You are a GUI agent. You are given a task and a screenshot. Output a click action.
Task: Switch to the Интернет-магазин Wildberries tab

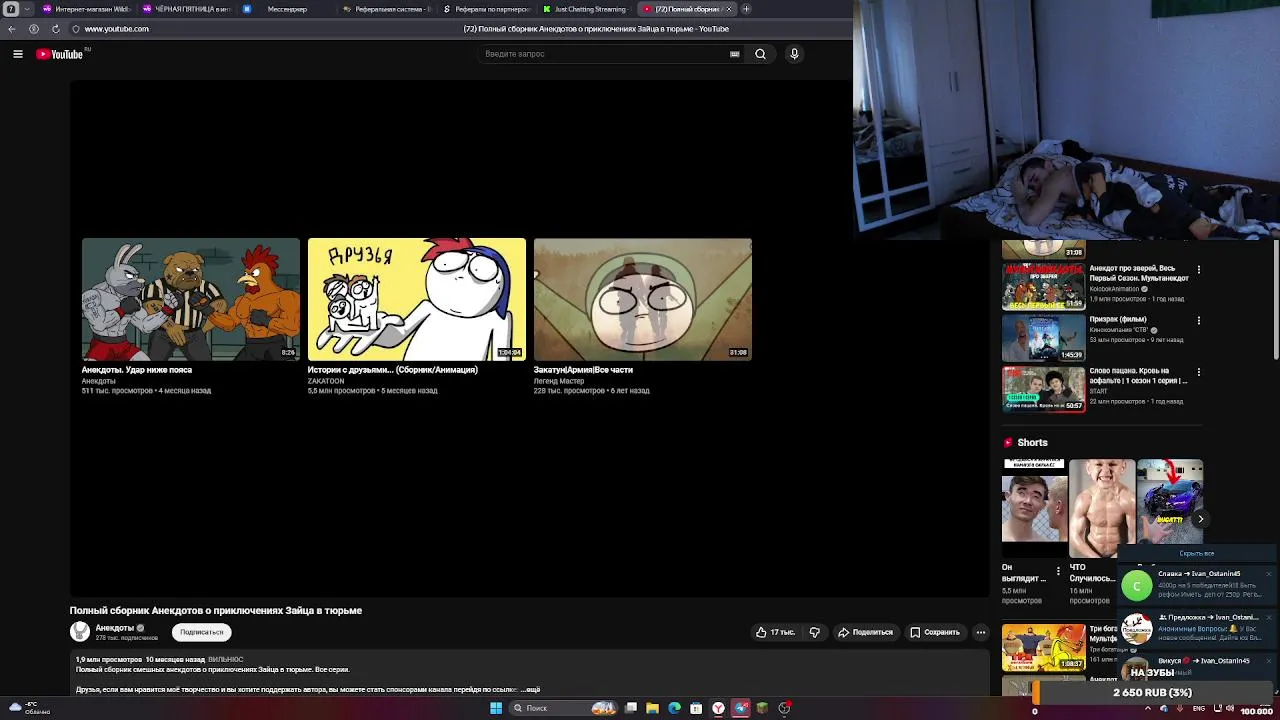pos(85,9)
